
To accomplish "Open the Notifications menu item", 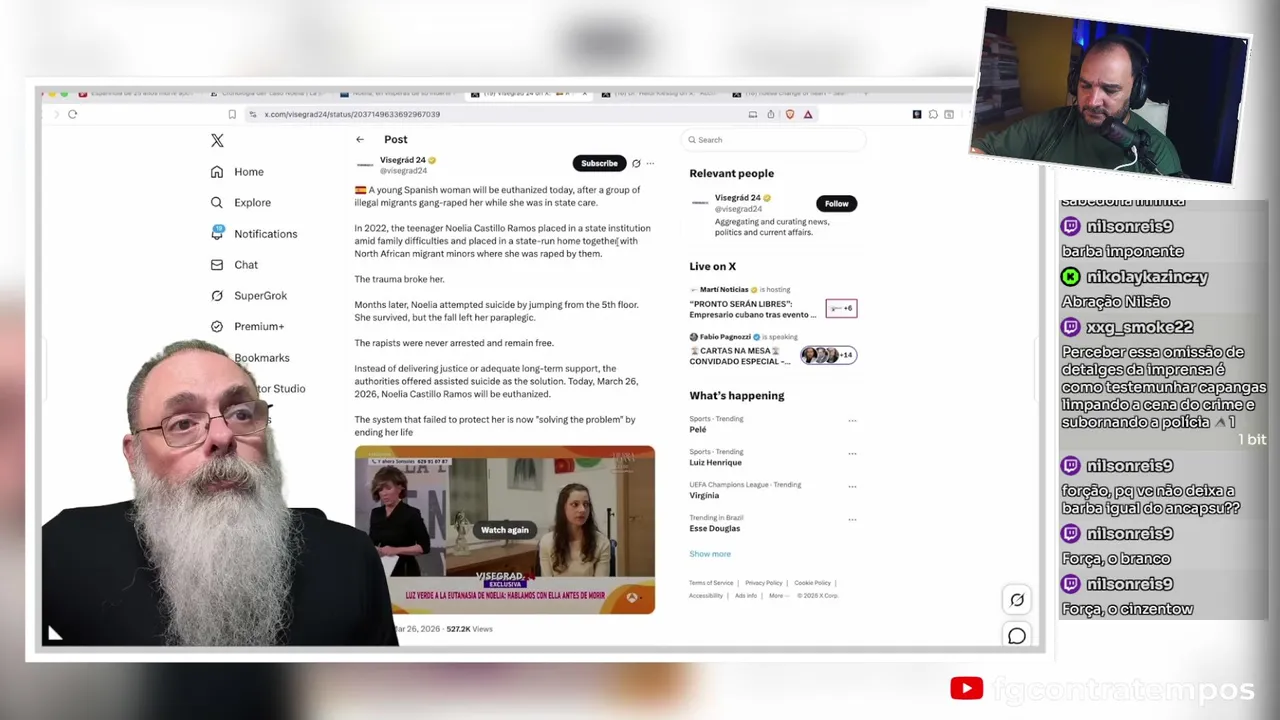I will pos(254,234).
